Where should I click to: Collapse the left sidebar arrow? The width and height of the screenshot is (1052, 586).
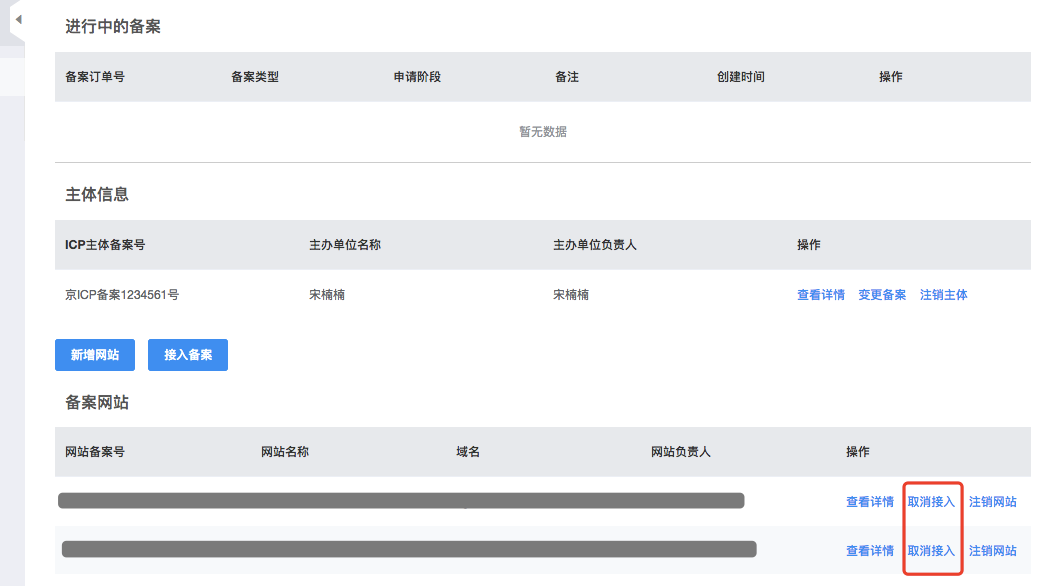click(18, 19)
